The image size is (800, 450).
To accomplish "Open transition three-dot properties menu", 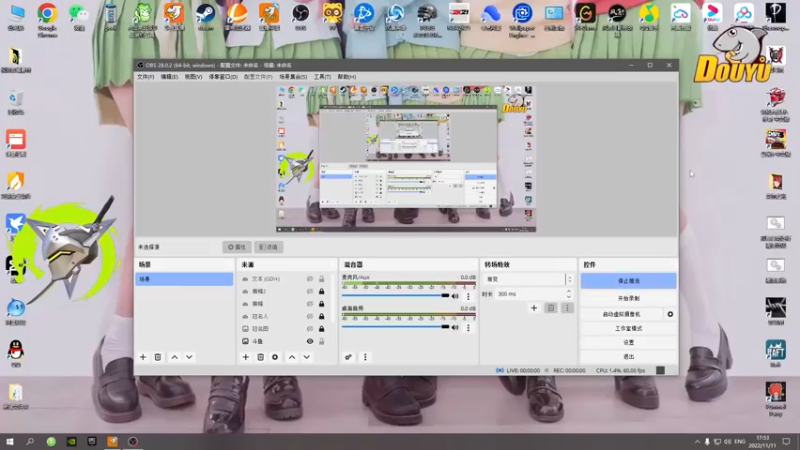I will coord(567,308).
